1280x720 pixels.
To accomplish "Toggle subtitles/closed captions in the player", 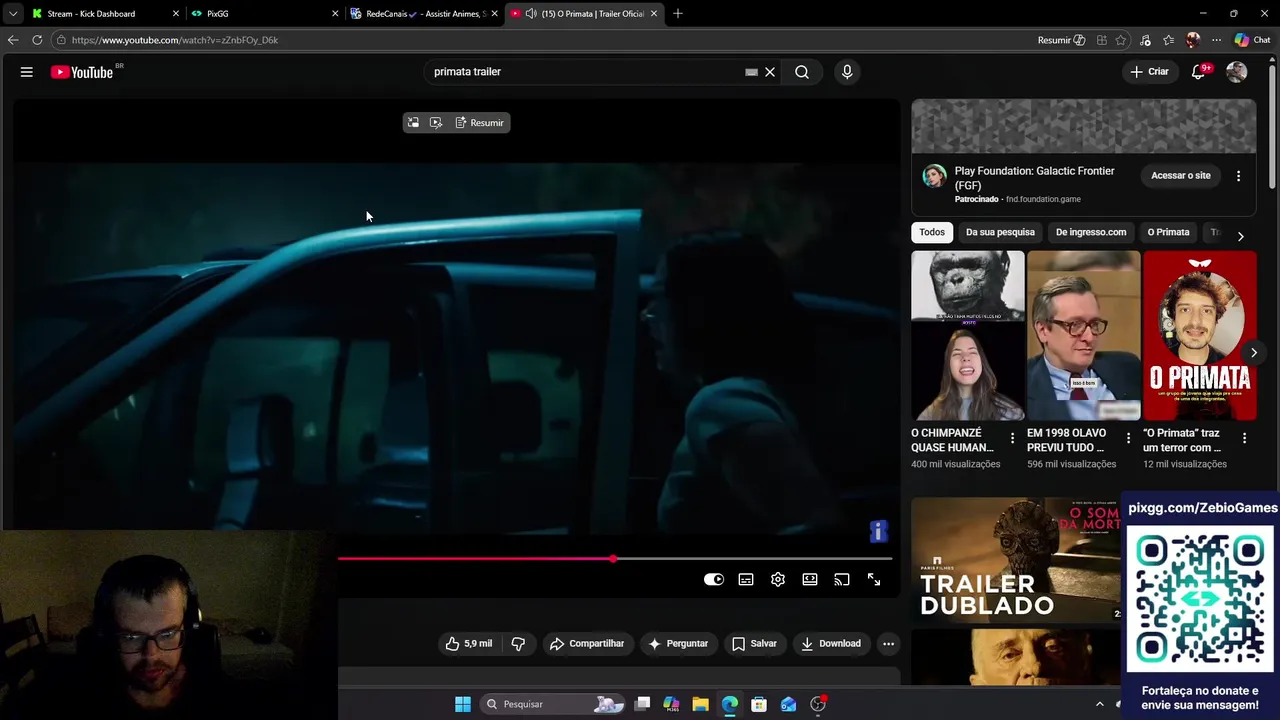I will (x=746, y=580).
